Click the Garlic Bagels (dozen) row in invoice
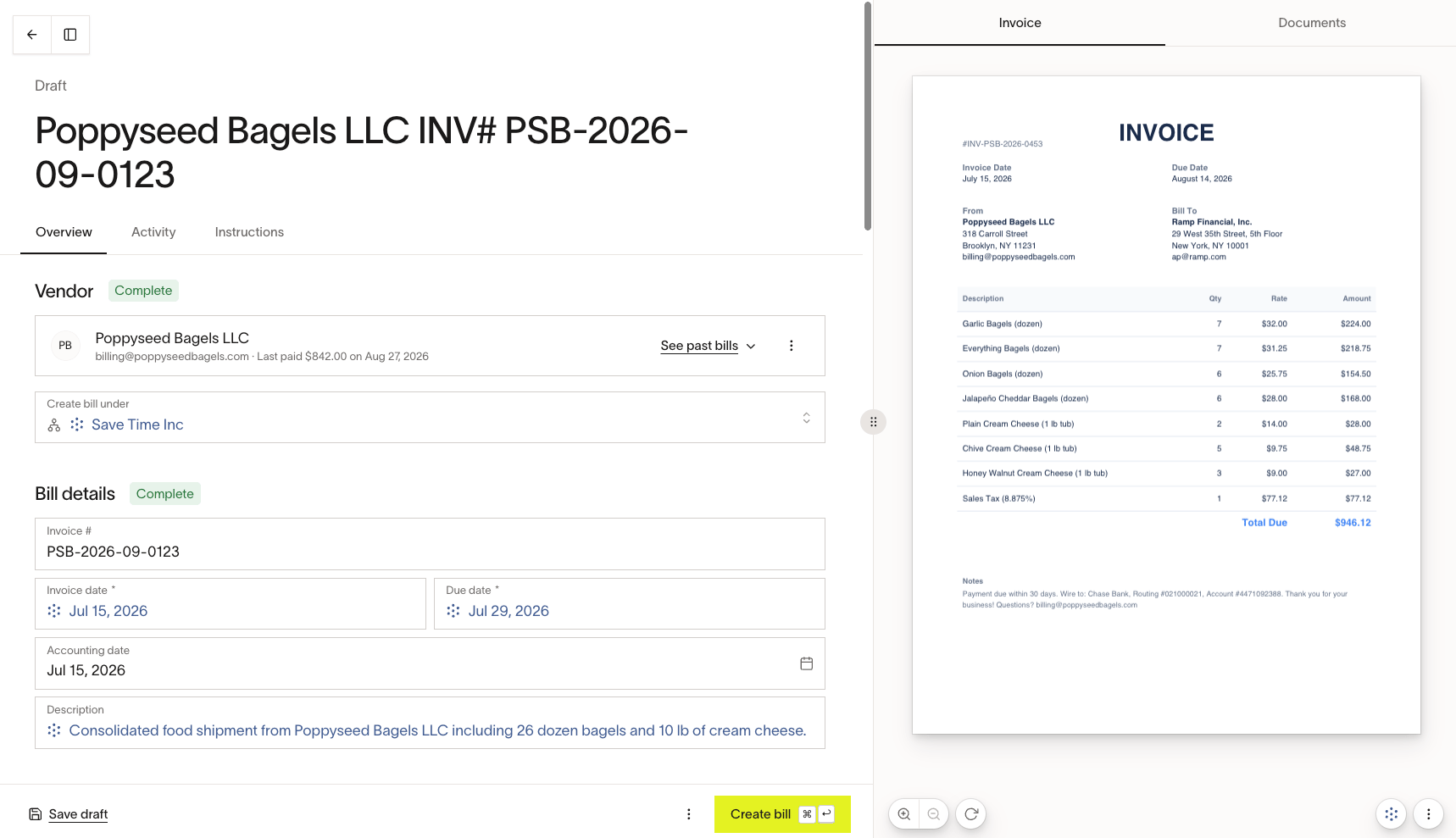 pyautogui.click(x=1166, y=324)
